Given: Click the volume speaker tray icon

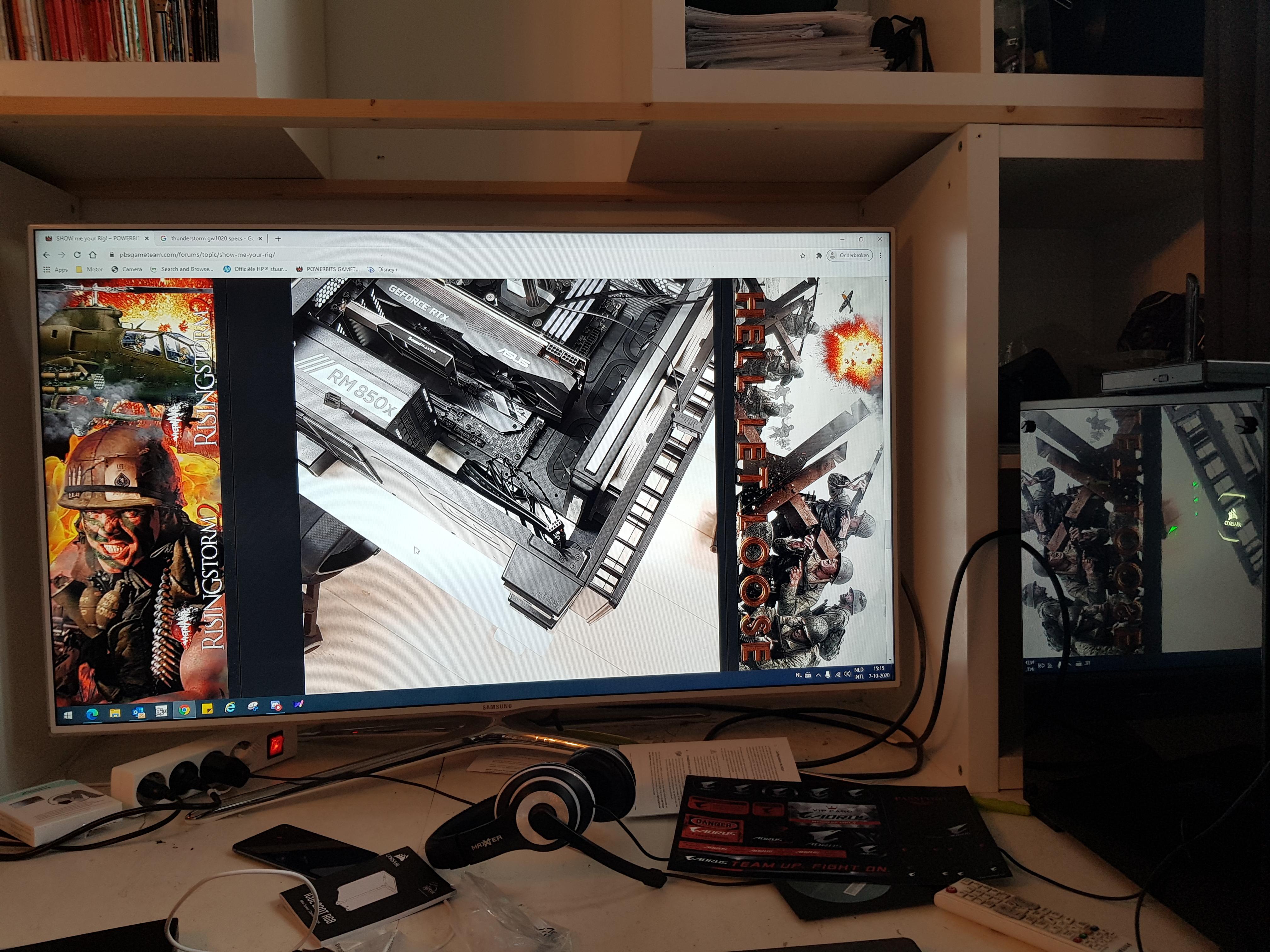Looking at the screenshot, I should 847,674.
